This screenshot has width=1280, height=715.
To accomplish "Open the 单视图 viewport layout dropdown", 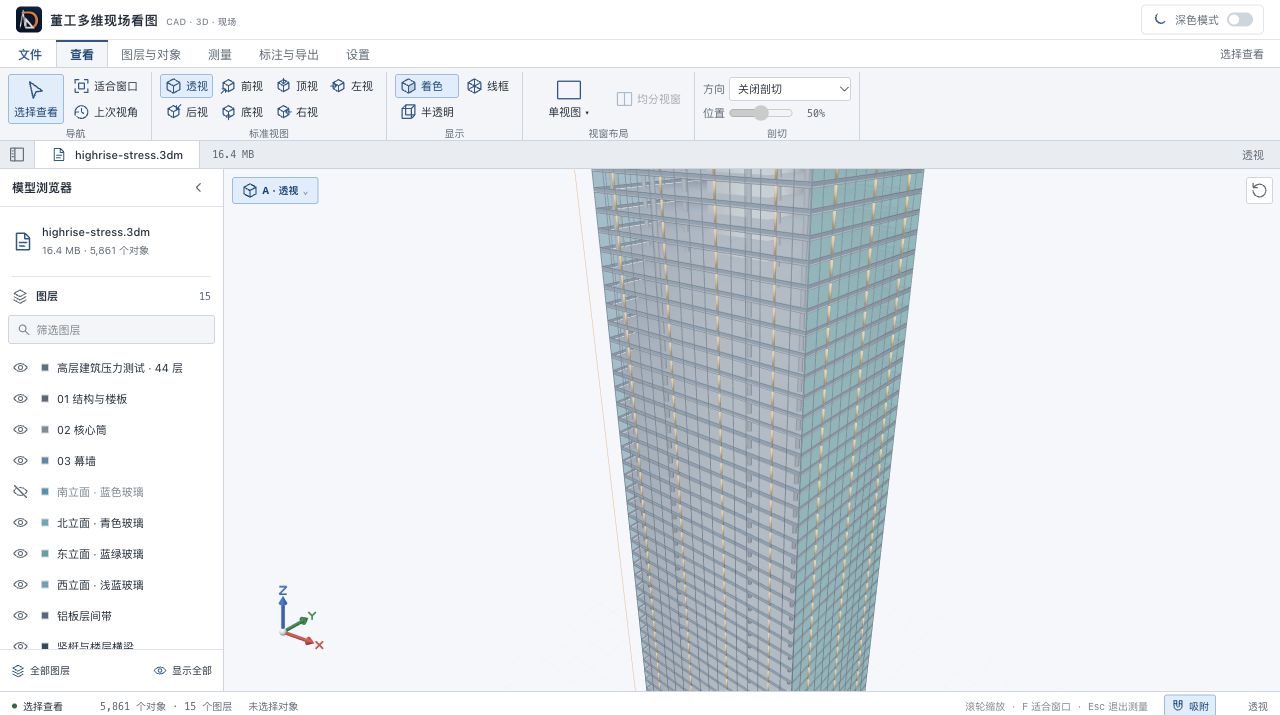I will pyautogui.click(x=568, y=99).
